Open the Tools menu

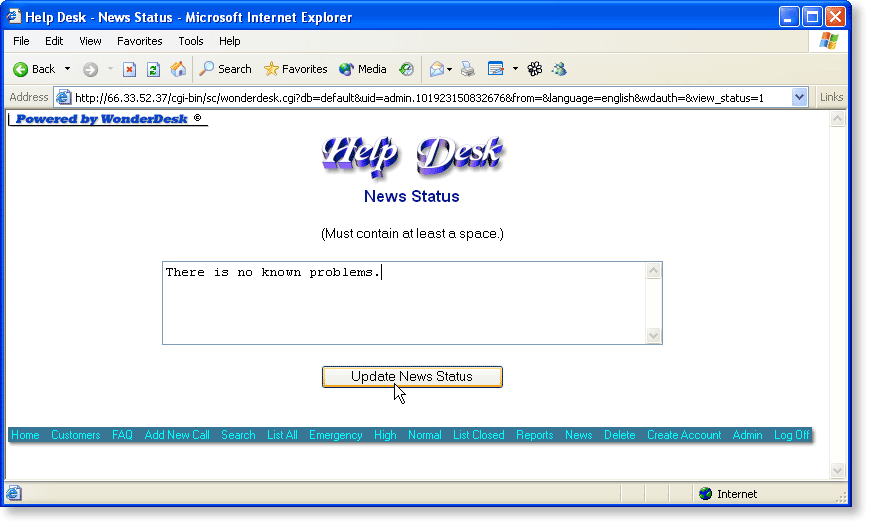point(191,41)
